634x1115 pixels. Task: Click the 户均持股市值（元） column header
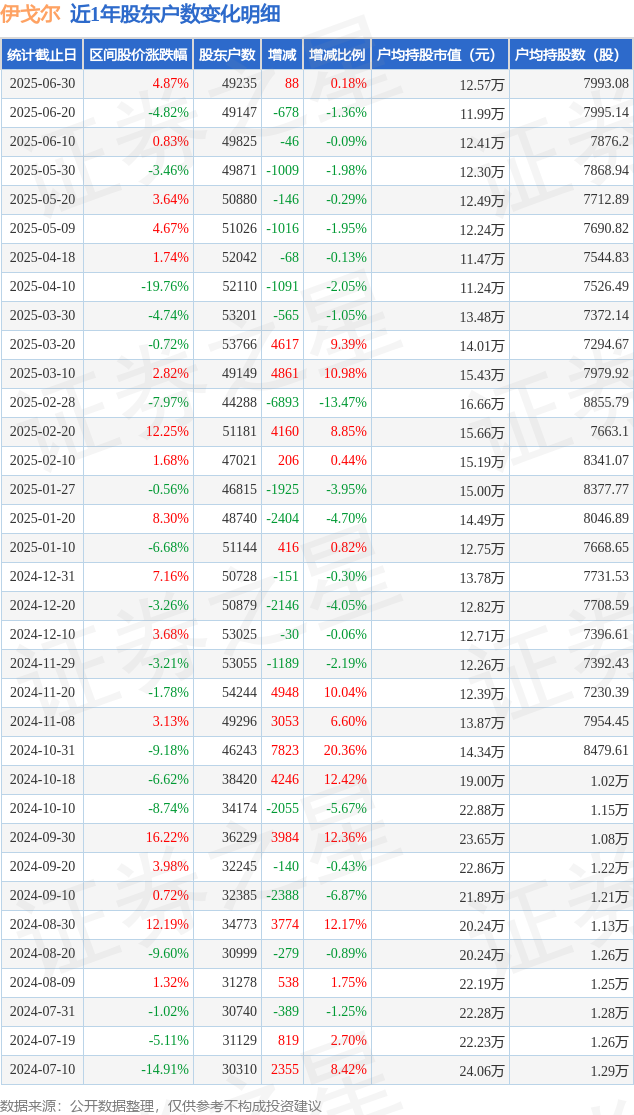click(440, 54)
